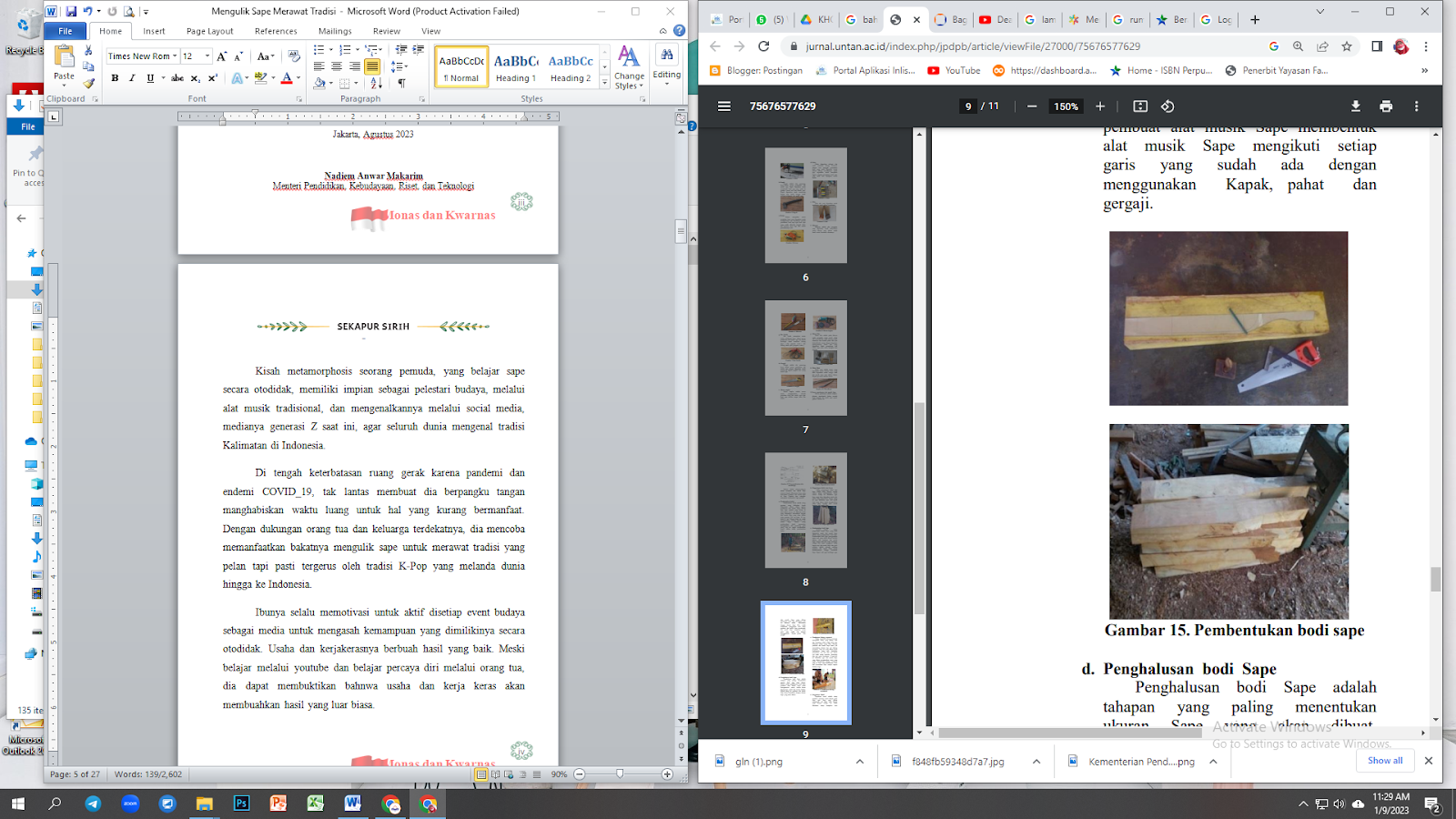Toggle Italic formatting
The width and height of the screenshot is (1456, 819).
click(x=132, y=78)
